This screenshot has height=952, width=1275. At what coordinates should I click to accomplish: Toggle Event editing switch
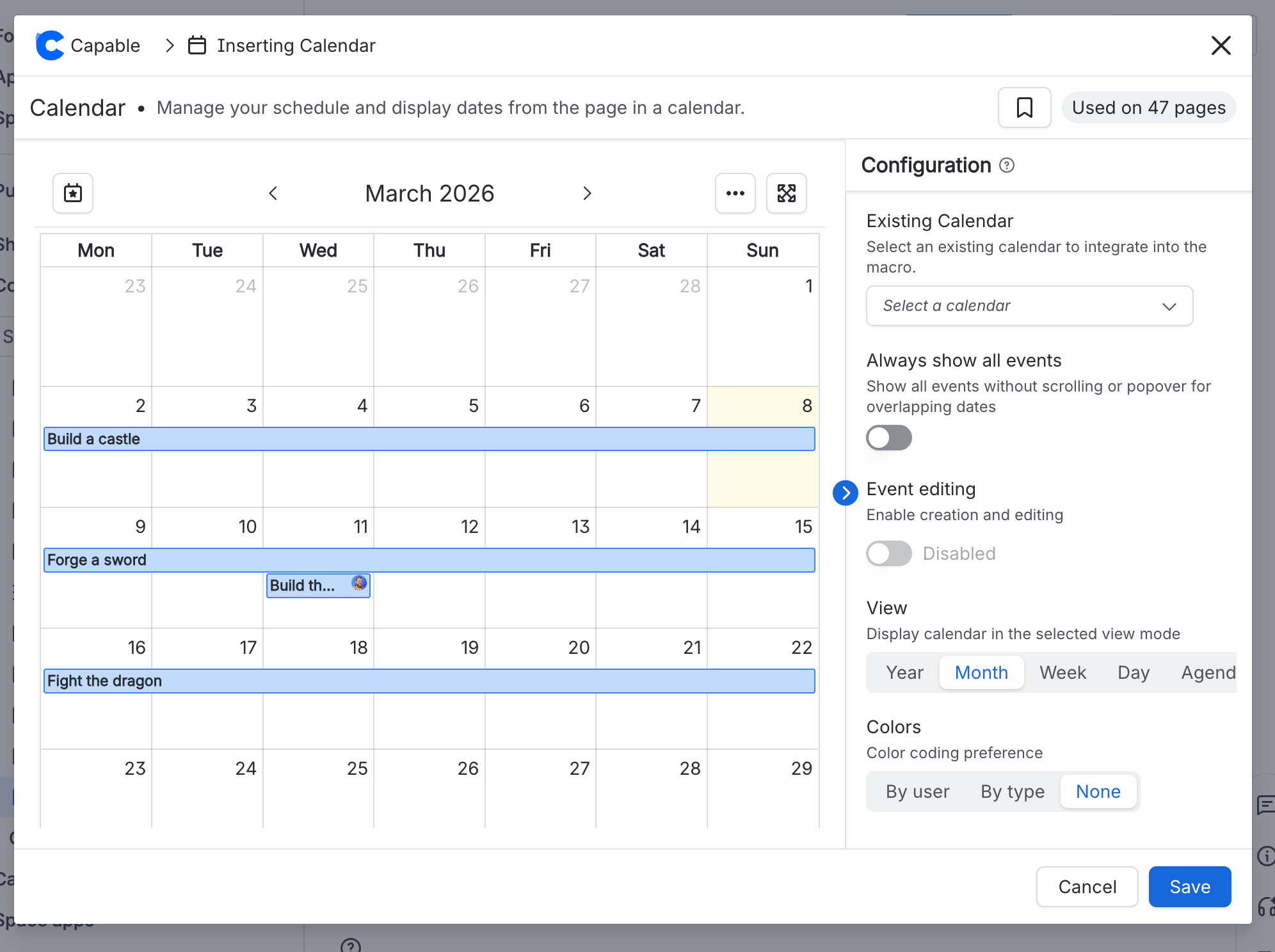click(888, 553)
